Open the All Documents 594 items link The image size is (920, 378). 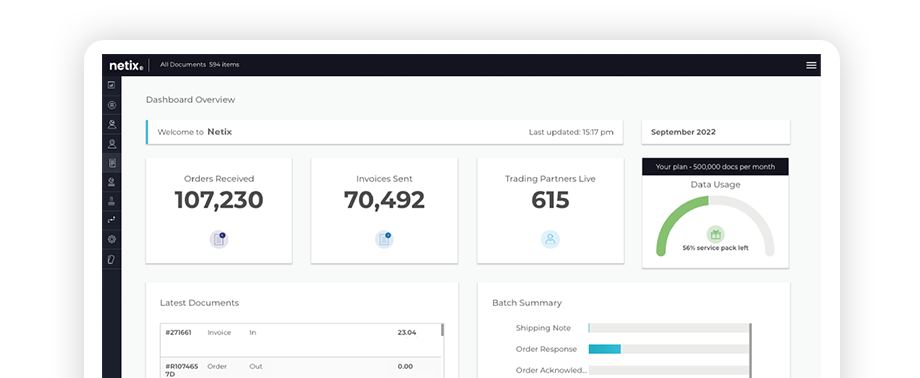click(199, 65)
